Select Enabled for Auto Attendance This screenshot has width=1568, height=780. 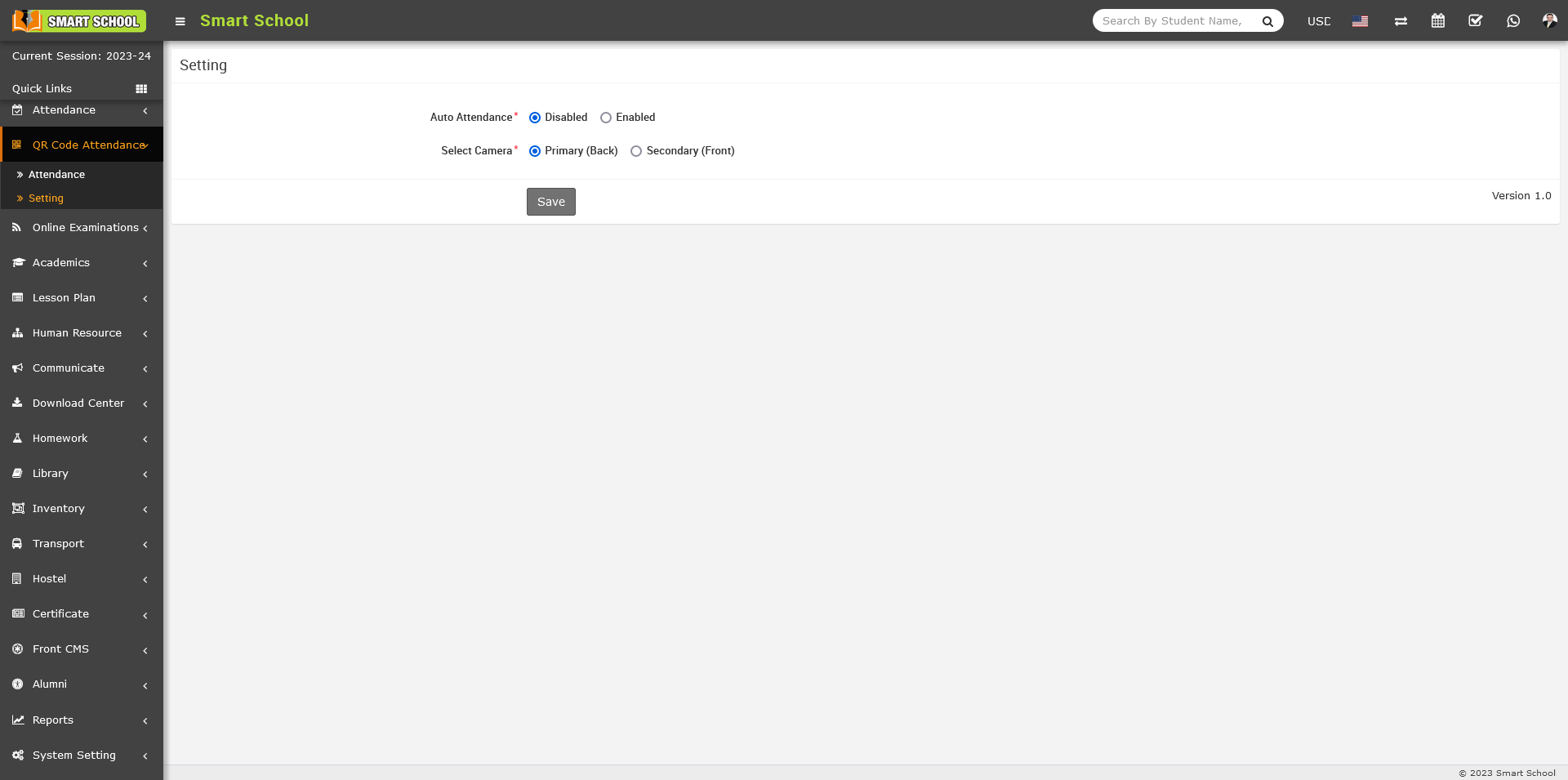click(x=606, y=118)
